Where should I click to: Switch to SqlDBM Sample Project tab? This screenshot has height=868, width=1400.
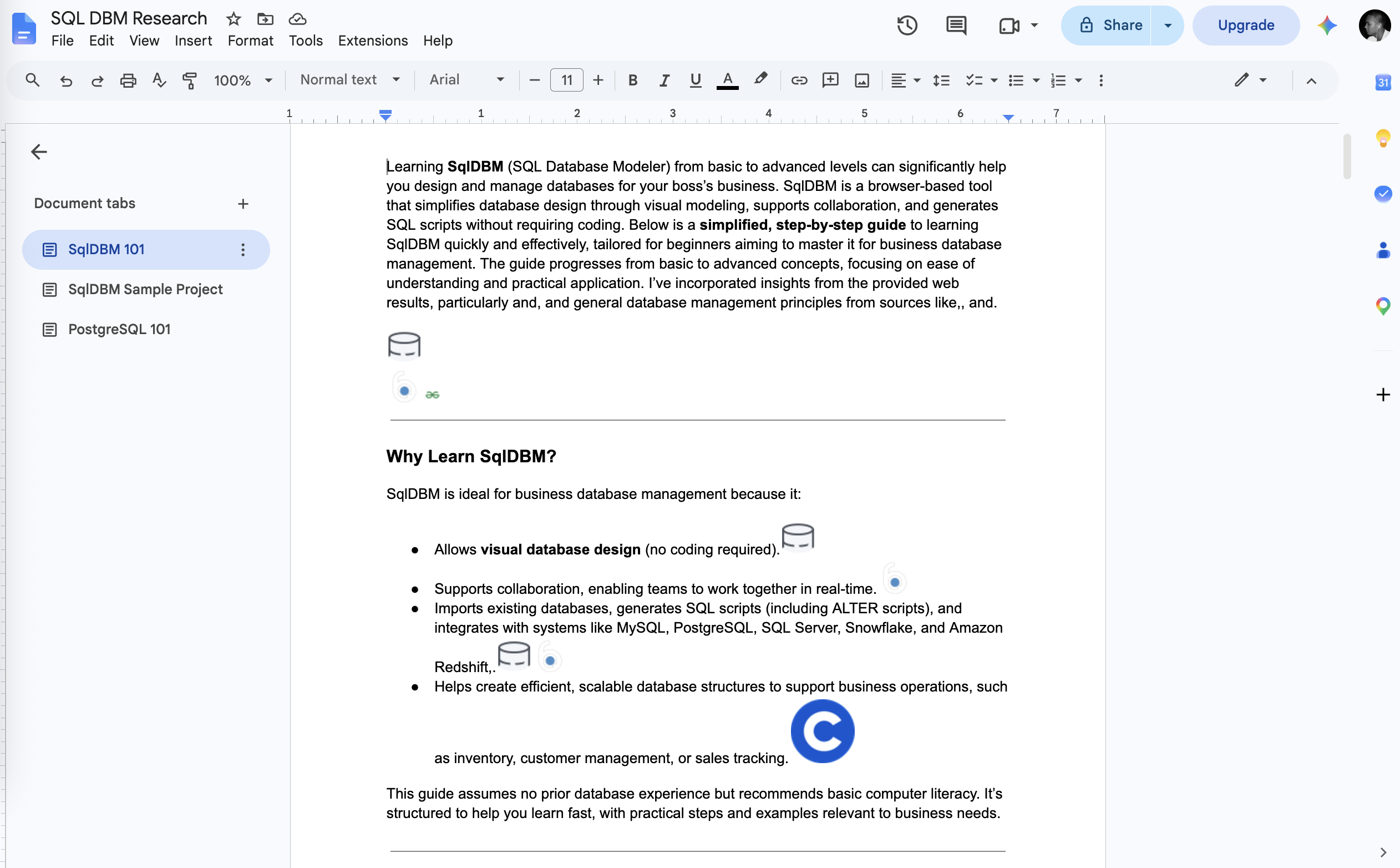[146, 289]
